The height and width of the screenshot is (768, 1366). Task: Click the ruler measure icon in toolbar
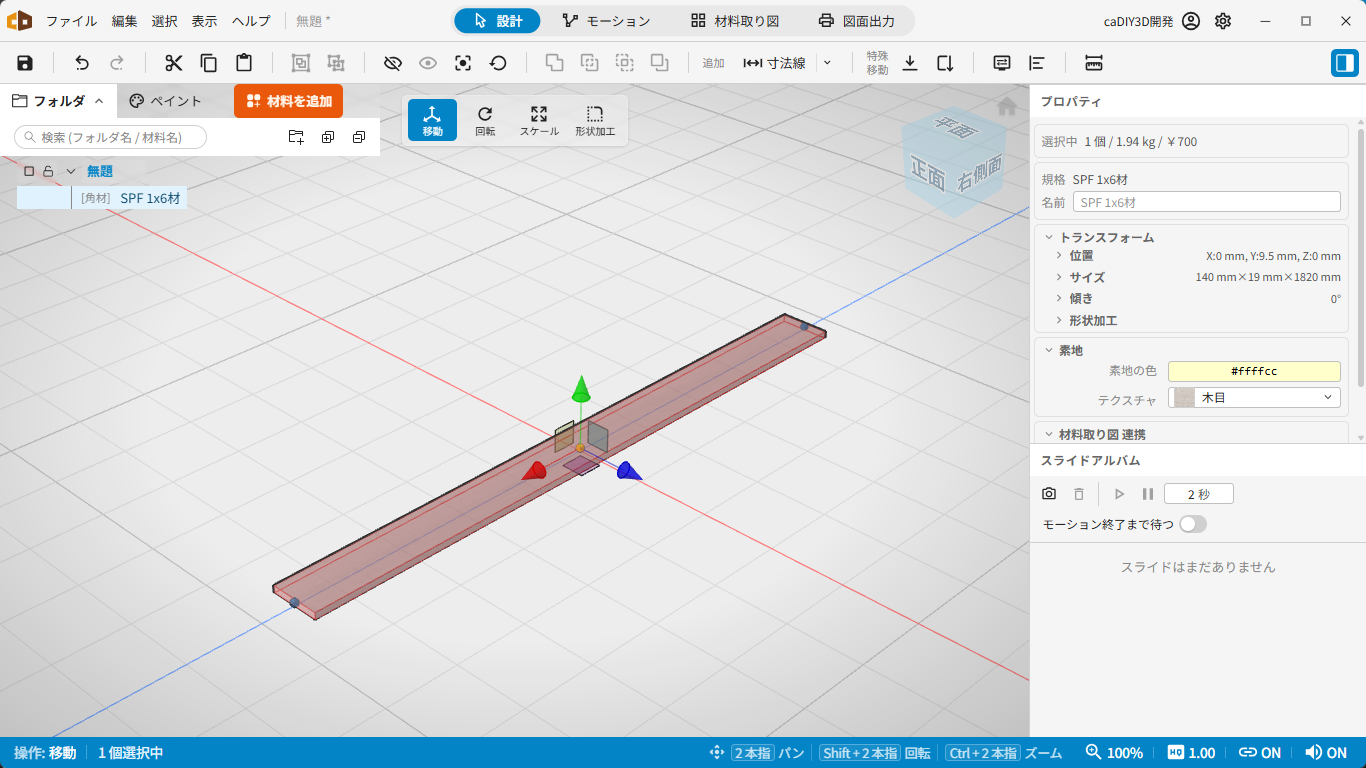click(1093, 63)
